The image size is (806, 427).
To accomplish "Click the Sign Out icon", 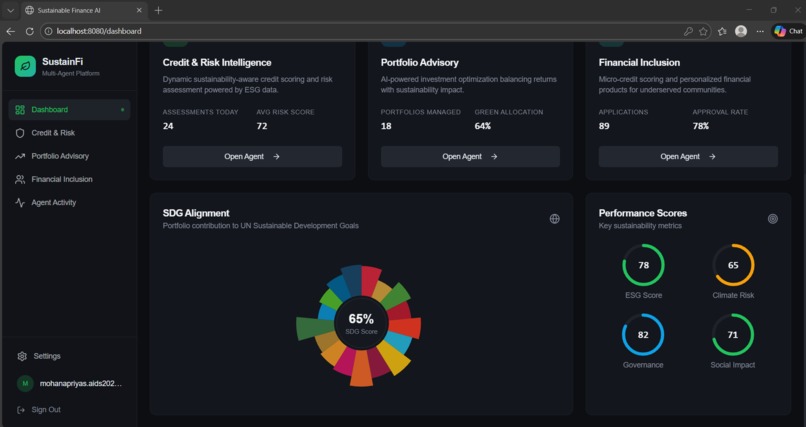I will point(21,410).
